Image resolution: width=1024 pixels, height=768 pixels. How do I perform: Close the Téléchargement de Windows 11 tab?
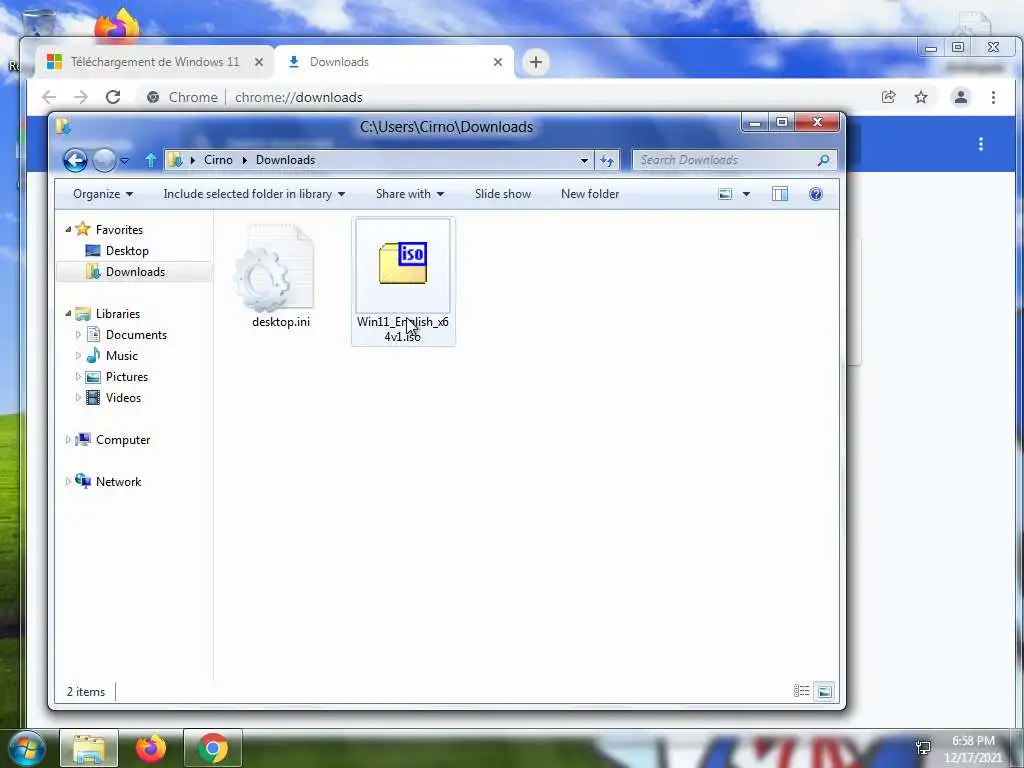(259, 62)
